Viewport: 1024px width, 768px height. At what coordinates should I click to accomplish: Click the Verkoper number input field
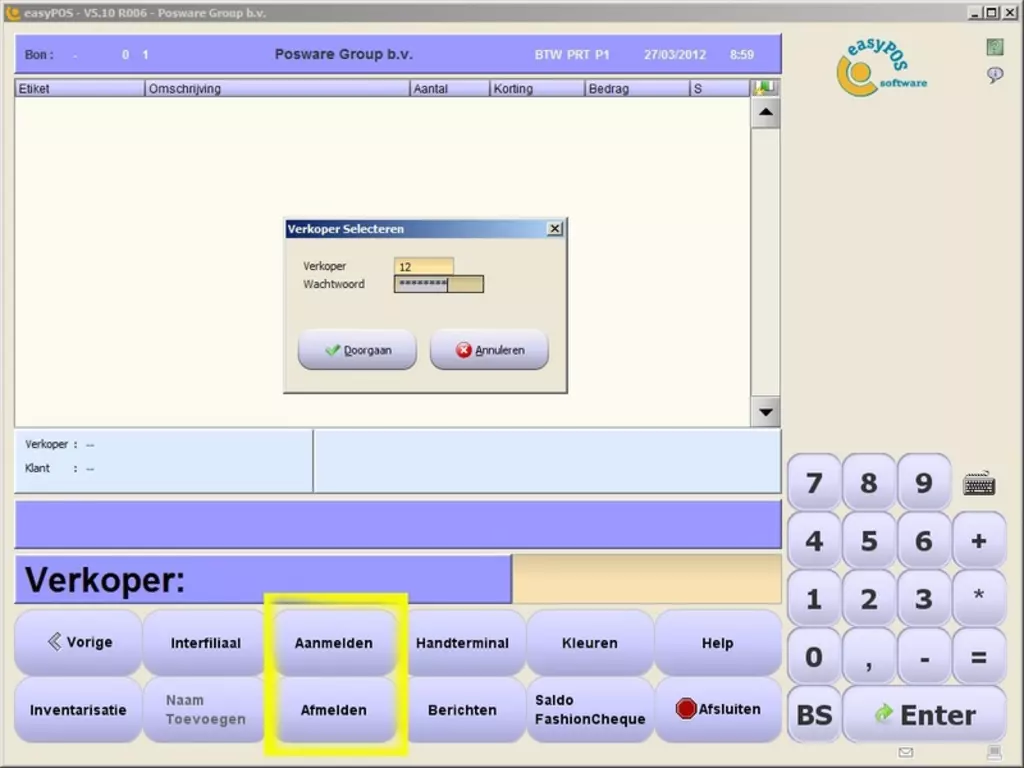(423, 266)
